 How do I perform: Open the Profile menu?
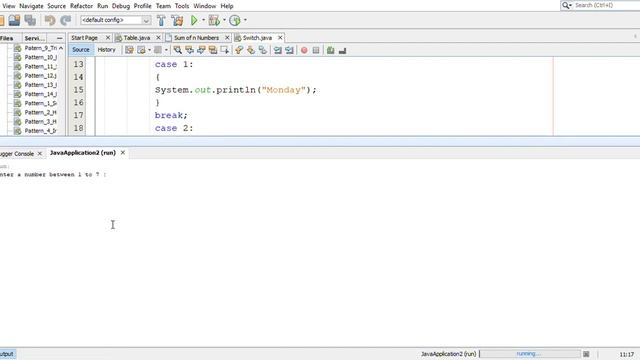142,6
